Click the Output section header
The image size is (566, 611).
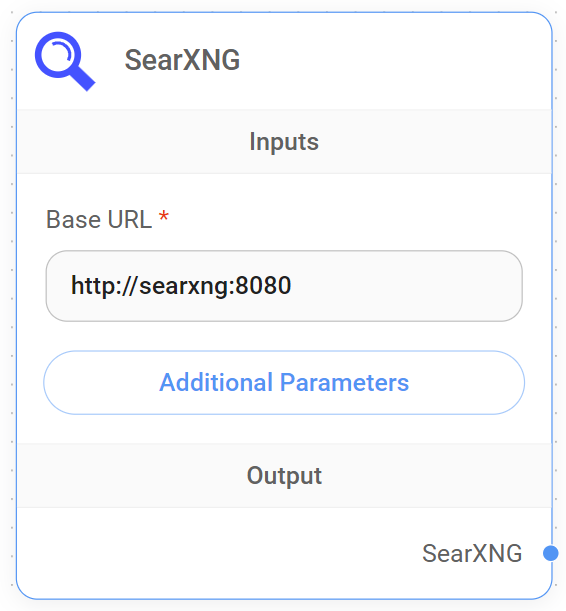pos(284,475)
